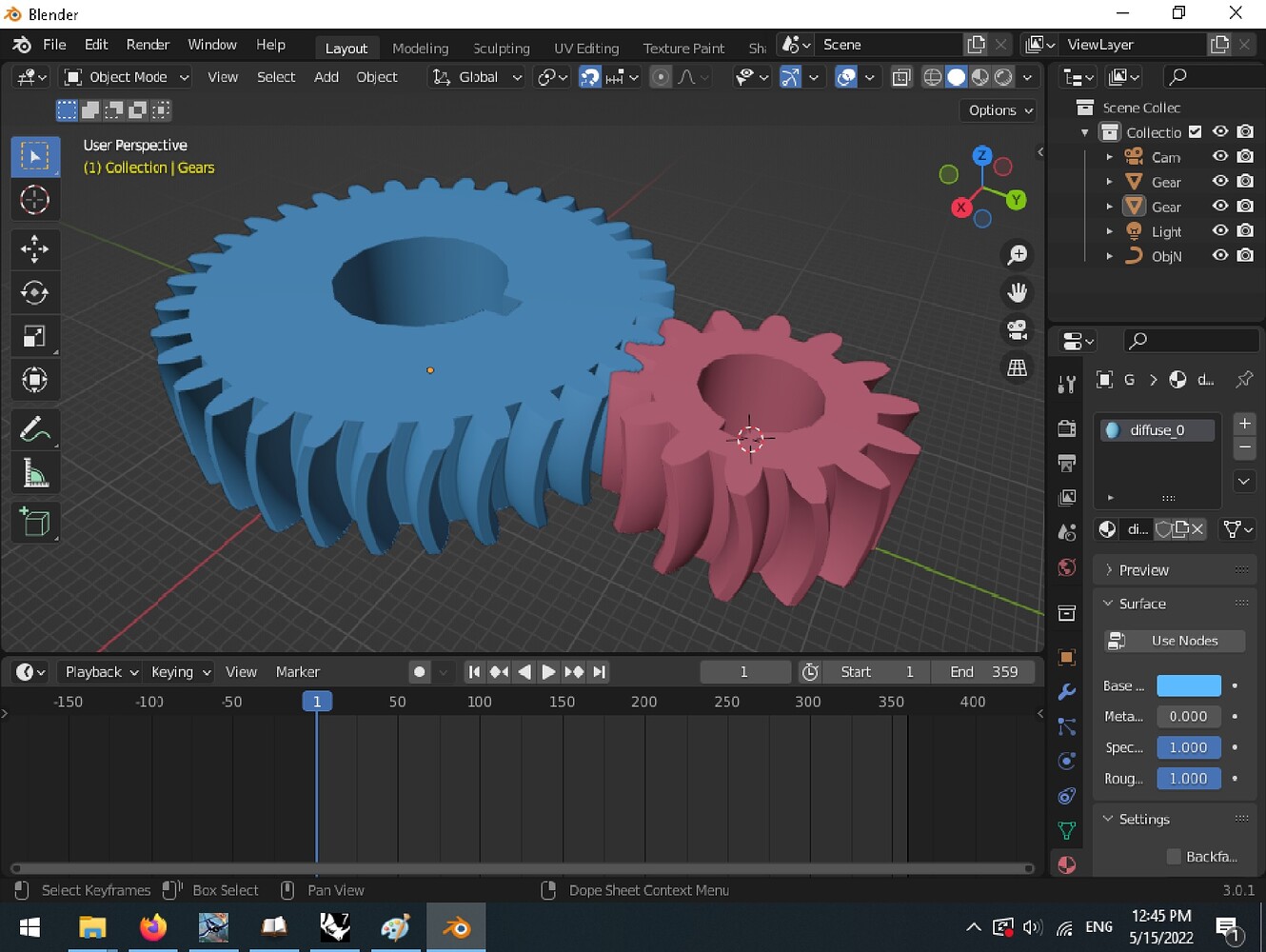
Task: Open Render Properties in the properties sidebar
Action: click(1066, 427)
